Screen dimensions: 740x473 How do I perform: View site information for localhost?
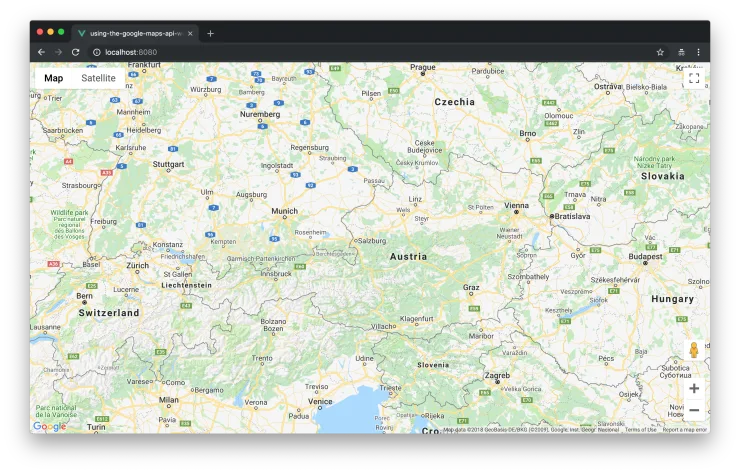pyautogui.click(x=97, y=52)
